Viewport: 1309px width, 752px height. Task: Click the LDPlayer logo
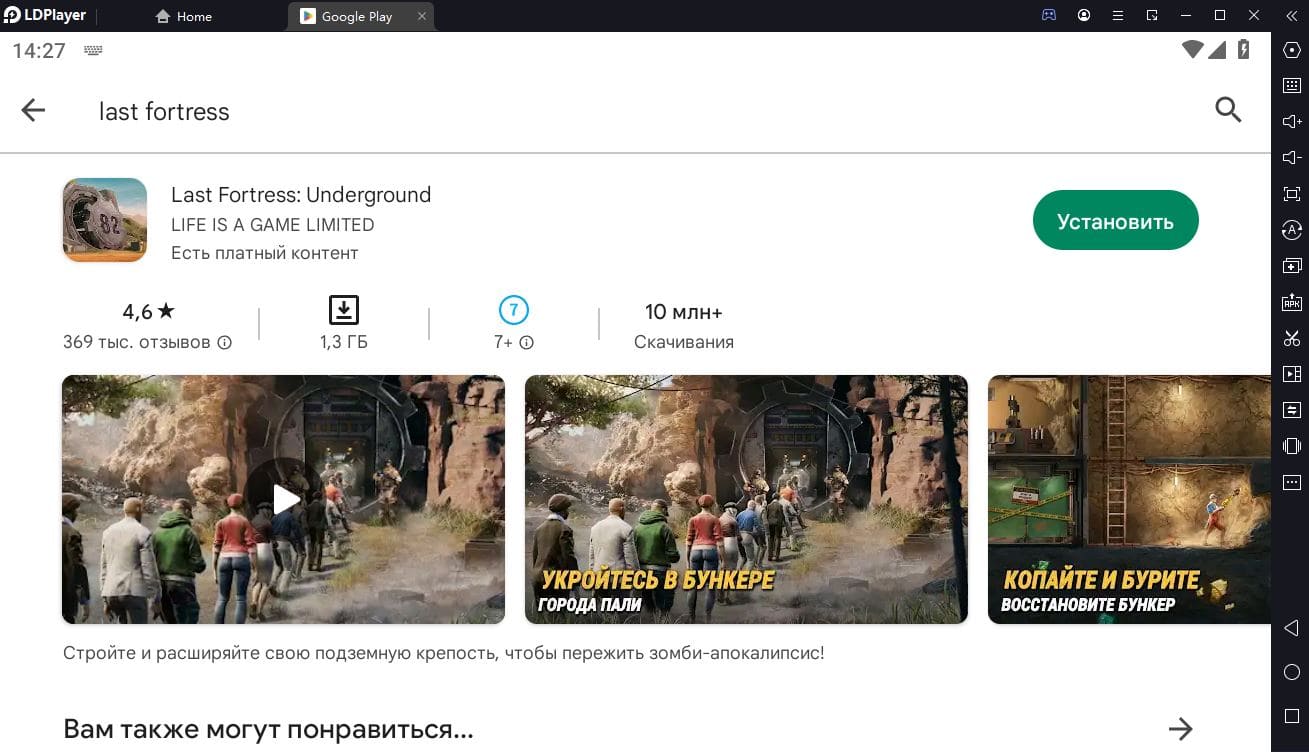[46, 15]
